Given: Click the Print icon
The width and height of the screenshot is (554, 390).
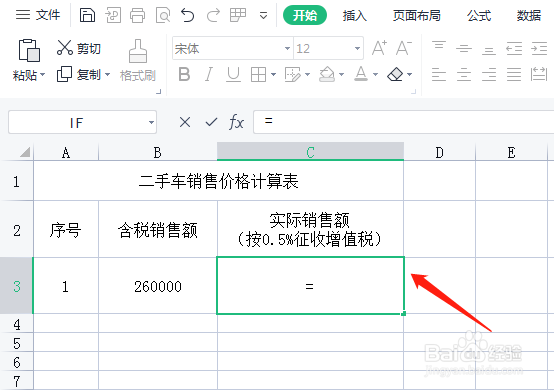Looking at the screenshot, I should pyautogui.click(x=137, y=16).
